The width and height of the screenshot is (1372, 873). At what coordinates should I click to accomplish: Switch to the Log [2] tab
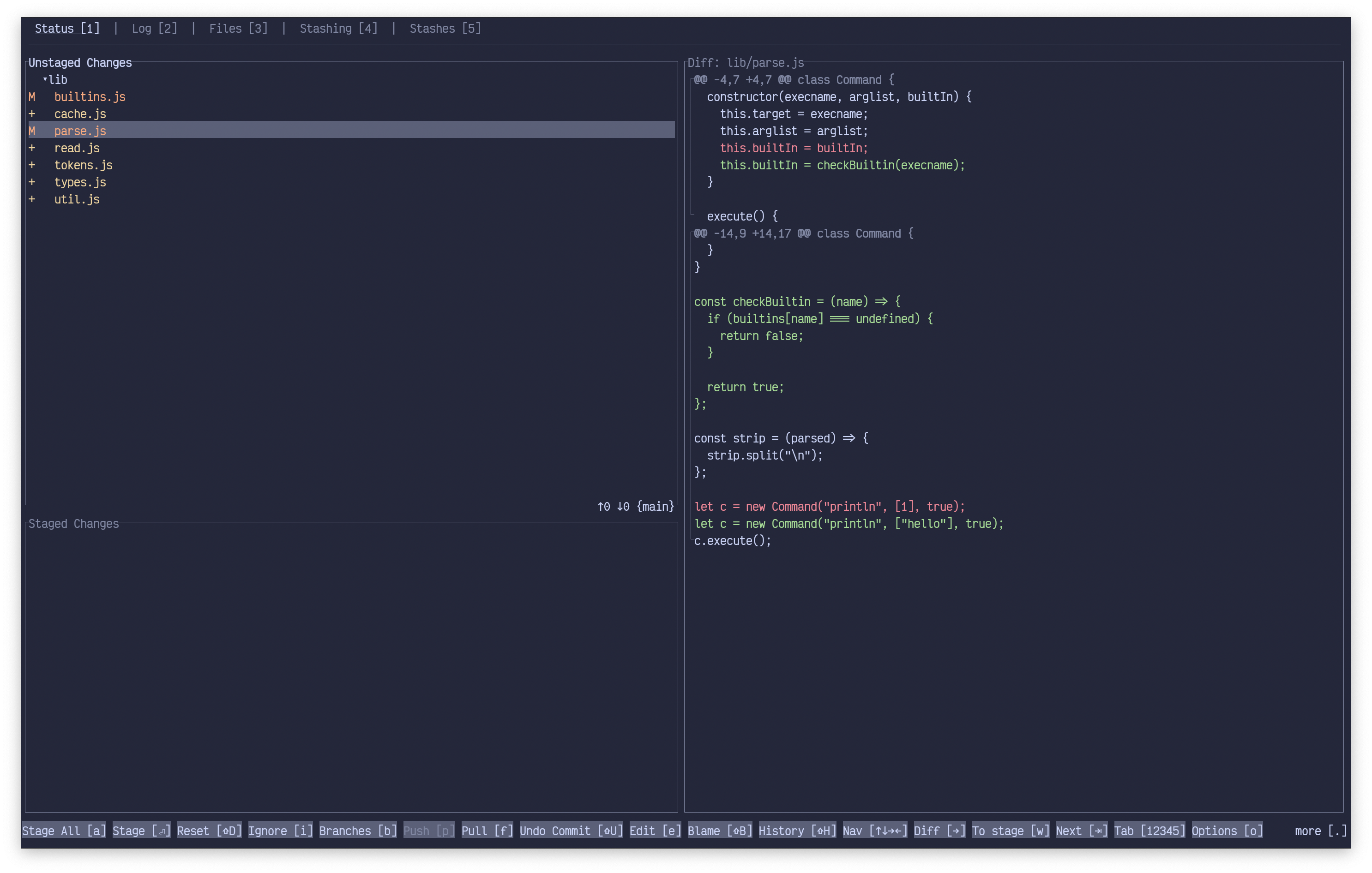pos(154,29)
